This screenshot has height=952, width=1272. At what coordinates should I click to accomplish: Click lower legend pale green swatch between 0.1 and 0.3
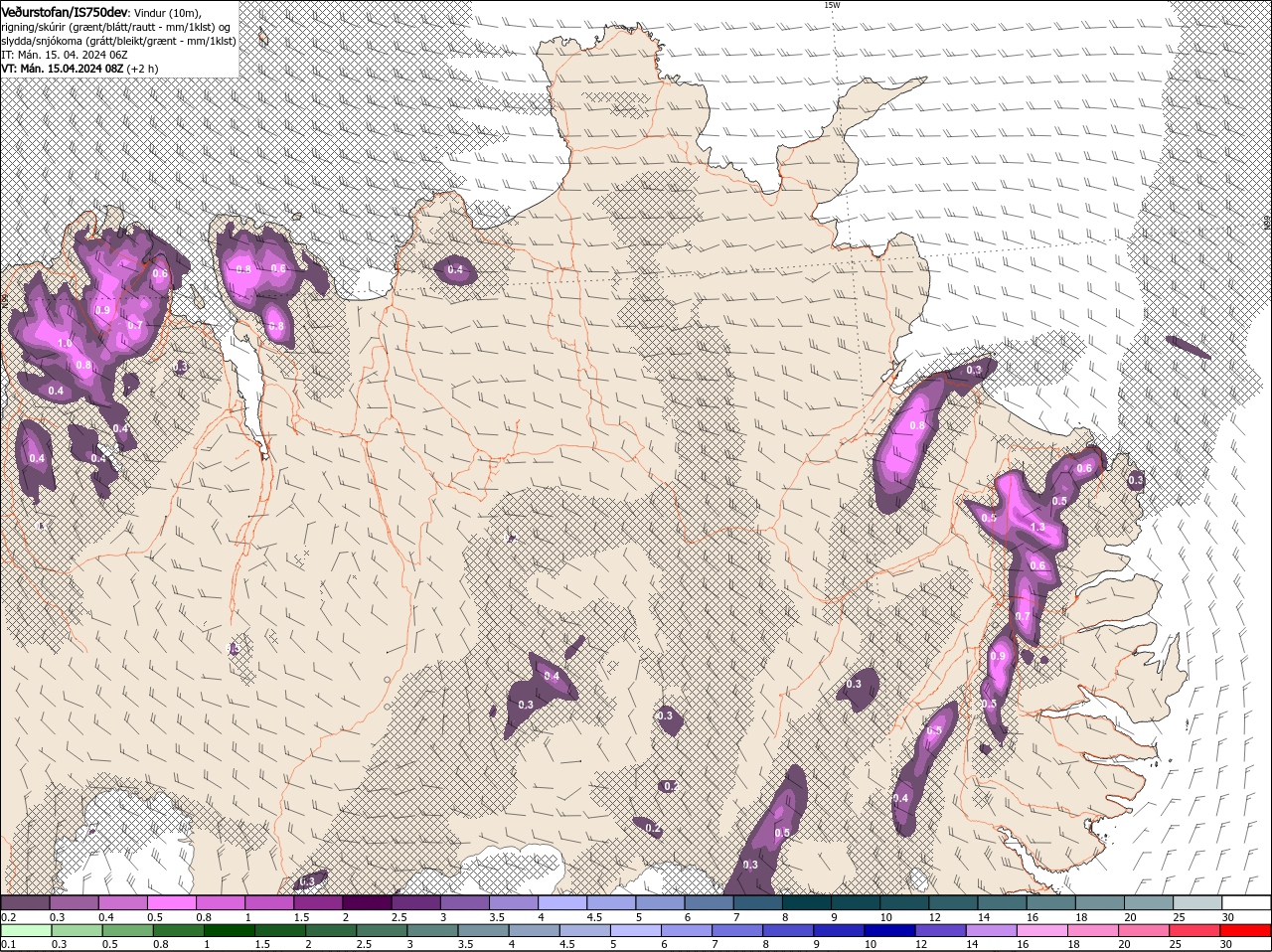(x=25, y=930)
